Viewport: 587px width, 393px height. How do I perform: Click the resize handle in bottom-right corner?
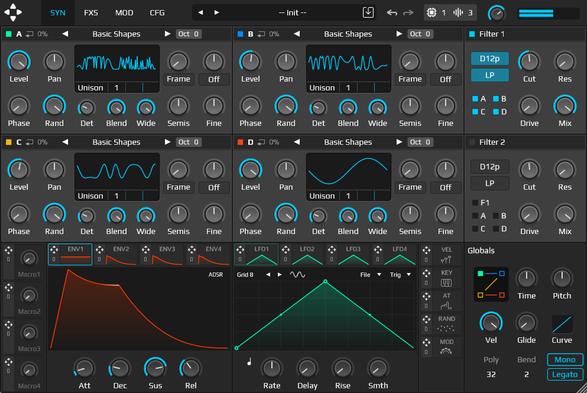click(x=582, y=388)
